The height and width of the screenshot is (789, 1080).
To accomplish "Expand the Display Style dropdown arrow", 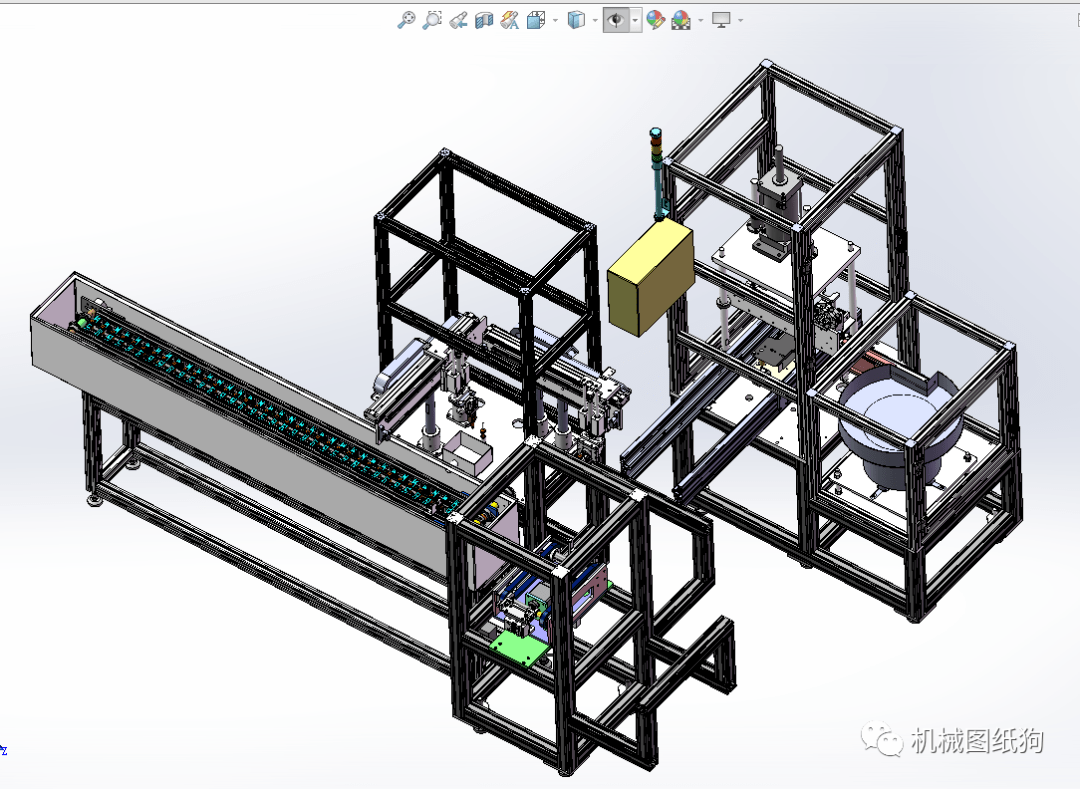I will [595, 21].
